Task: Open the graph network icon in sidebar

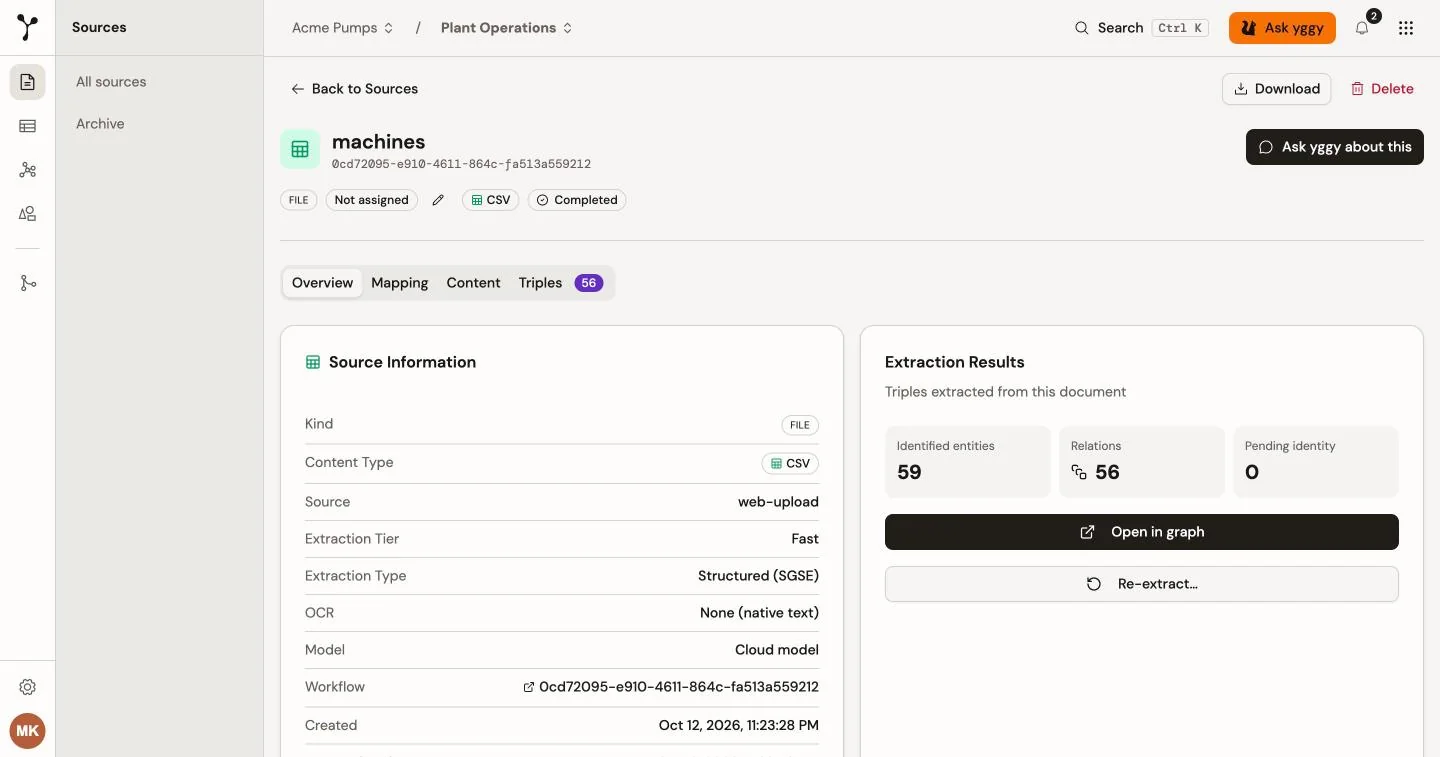Action: tap(28, 170)
